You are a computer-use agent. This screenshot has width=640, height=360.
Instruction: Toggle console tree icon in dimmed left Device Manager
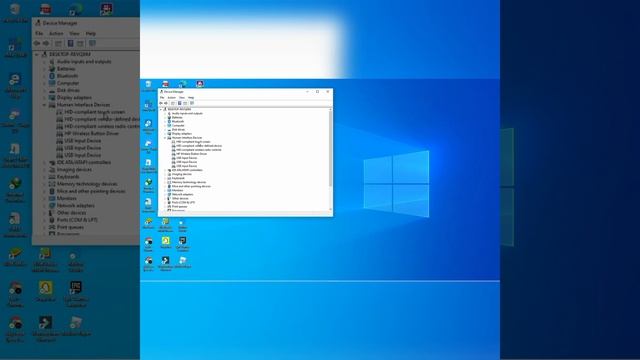click(x=58, y=43)
